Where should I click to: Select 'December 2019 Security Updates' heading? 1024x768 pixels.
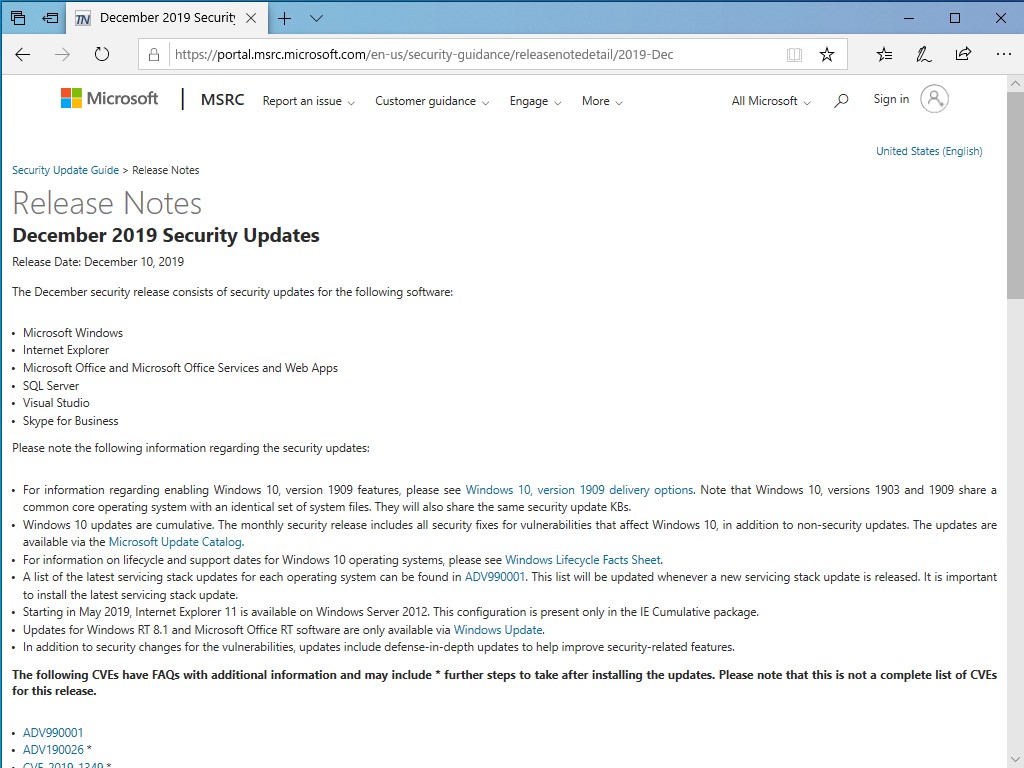tap(166, 235)
